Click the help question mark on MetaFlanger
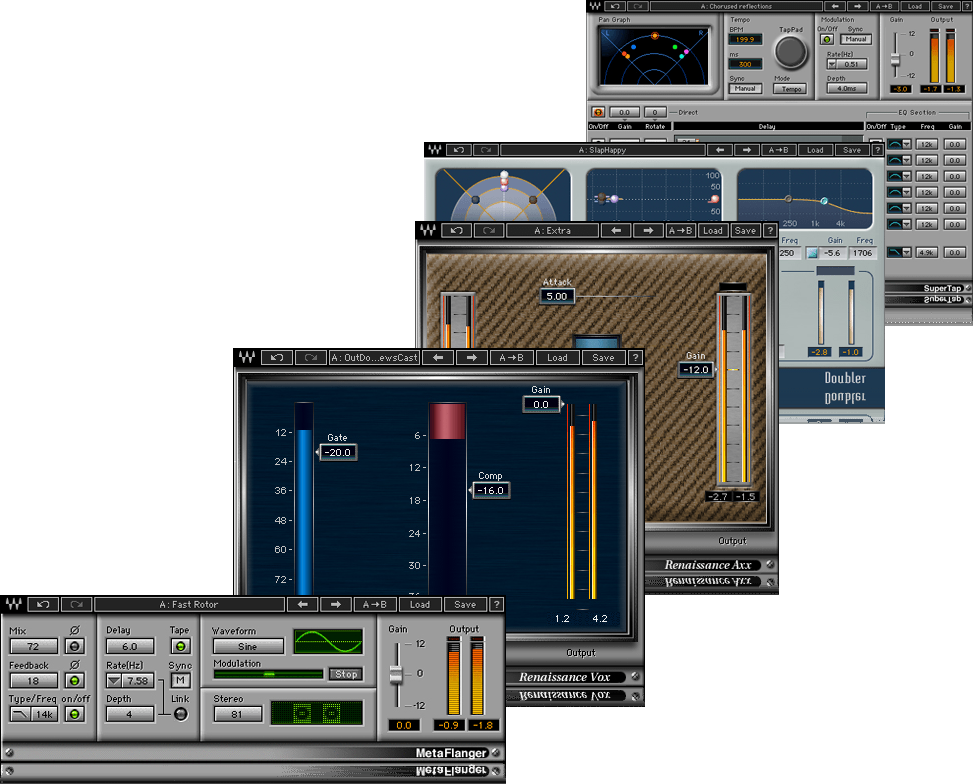 point(497,604)
